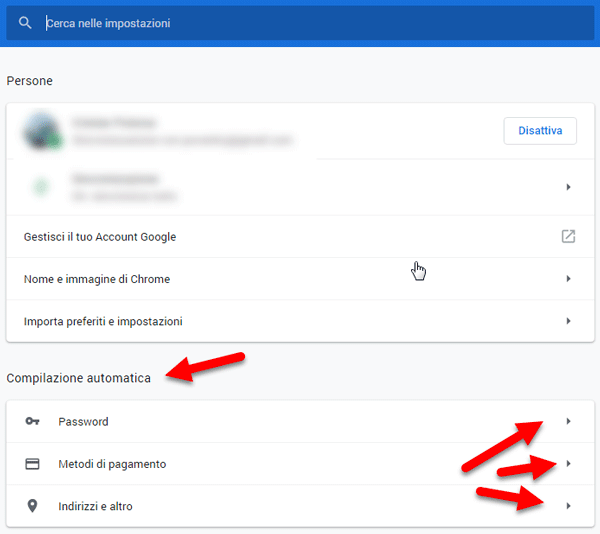Click the 'Persone' section heading
Image resolution: width=600 pixels, height=534 pixels.
(29, 81)
